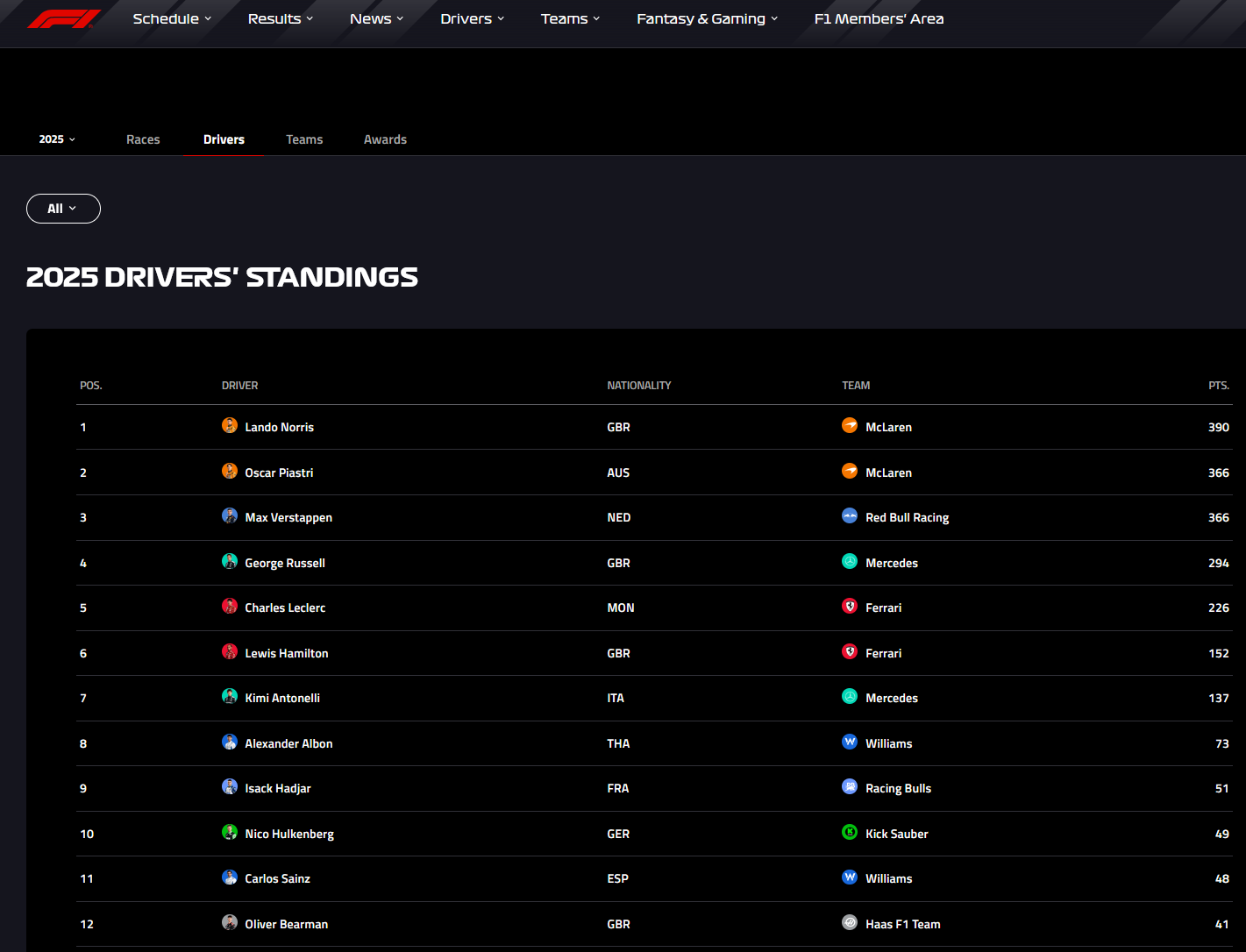Expand the Results navigation menu
The image size is (1246, 952).
281,18
